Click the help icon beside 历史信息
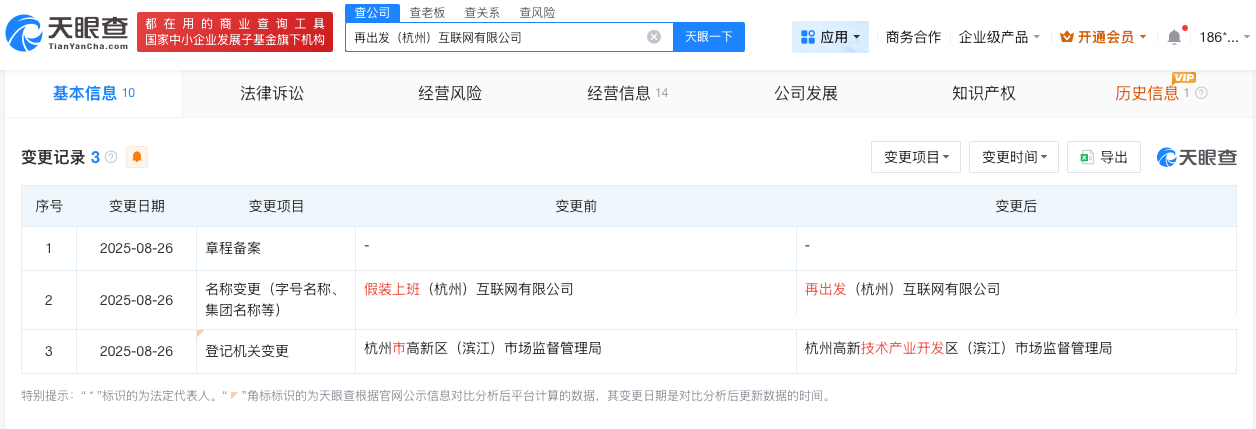The width and height of the screenshot is (1256, 429). point(1201,93)
